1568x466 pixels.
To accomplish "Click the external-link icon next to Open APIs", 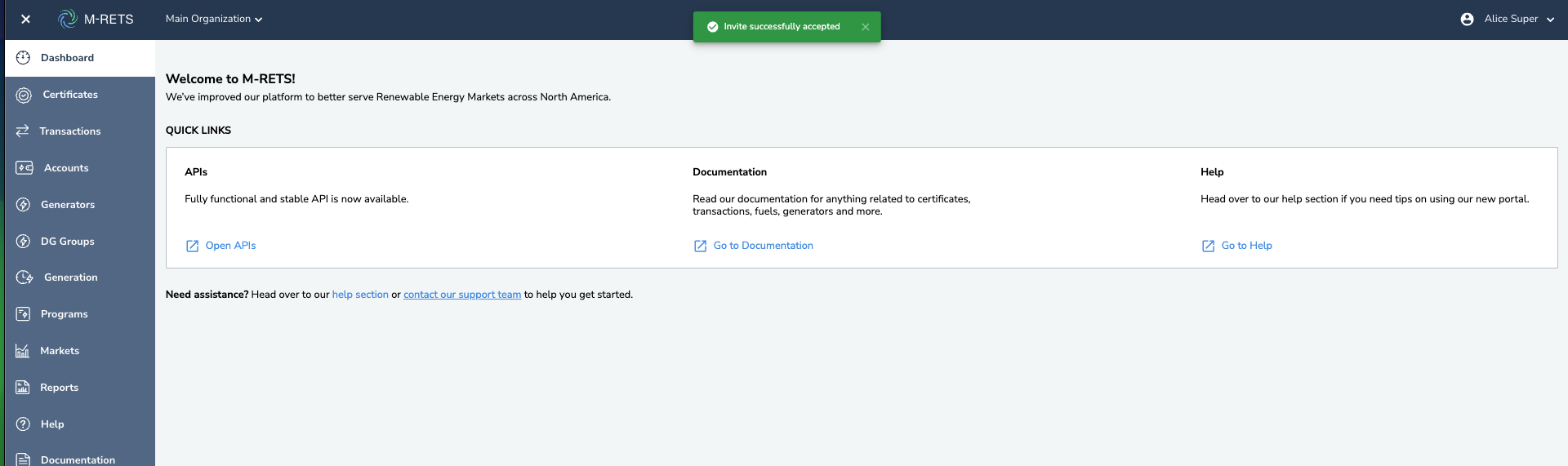I will point(192,246).
